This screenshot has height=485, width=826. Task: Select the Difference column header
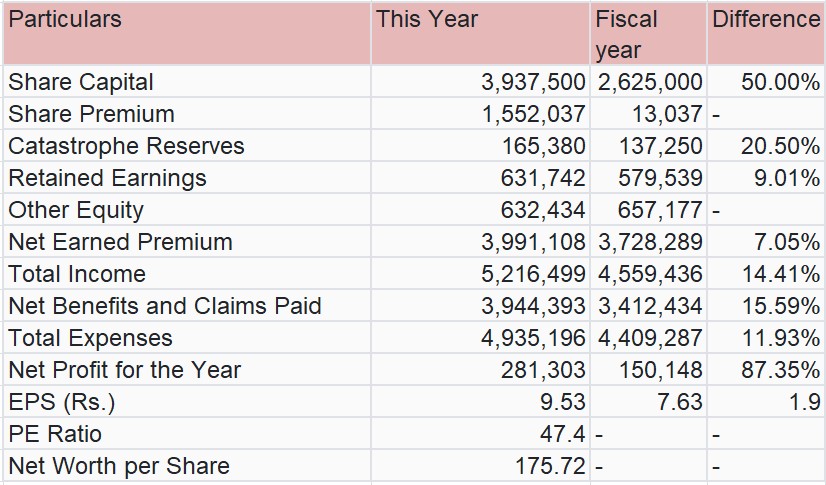(x=766, y=20)
